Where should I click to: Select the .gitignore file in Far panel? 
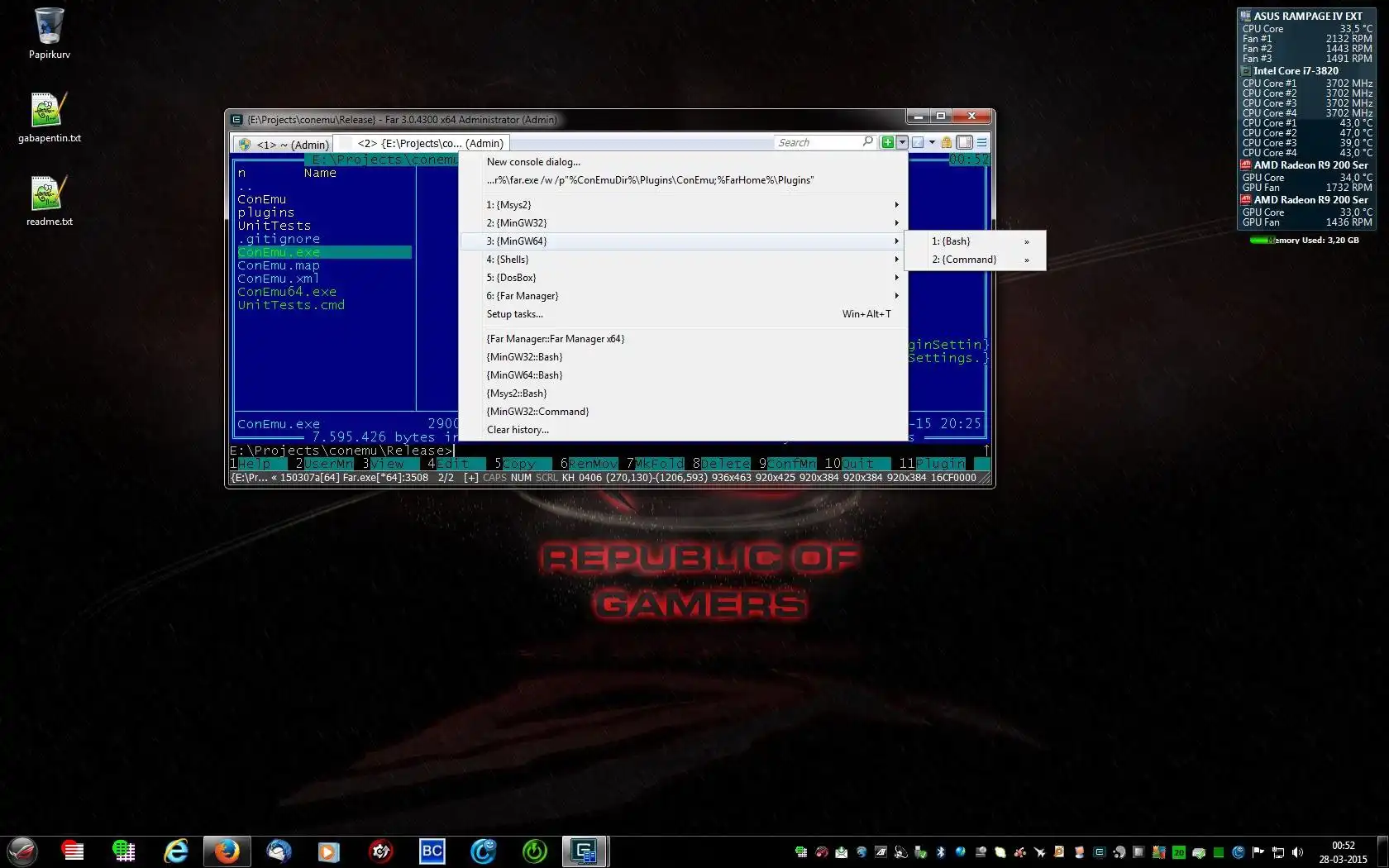(x=279, y=239)
